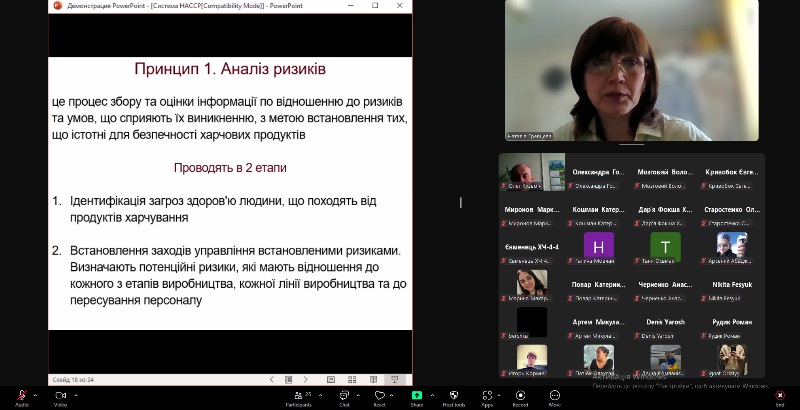Open Host tools in the toolbar

452,396
